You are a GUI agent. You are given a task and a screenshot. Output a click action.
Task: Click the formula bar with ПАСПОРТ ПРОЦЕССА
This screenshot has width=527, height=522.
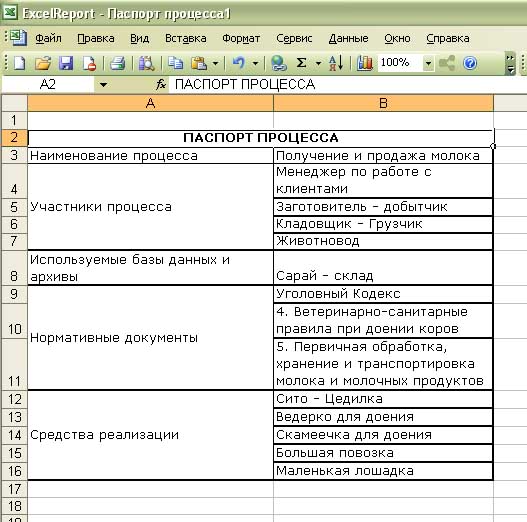point(348,84)
